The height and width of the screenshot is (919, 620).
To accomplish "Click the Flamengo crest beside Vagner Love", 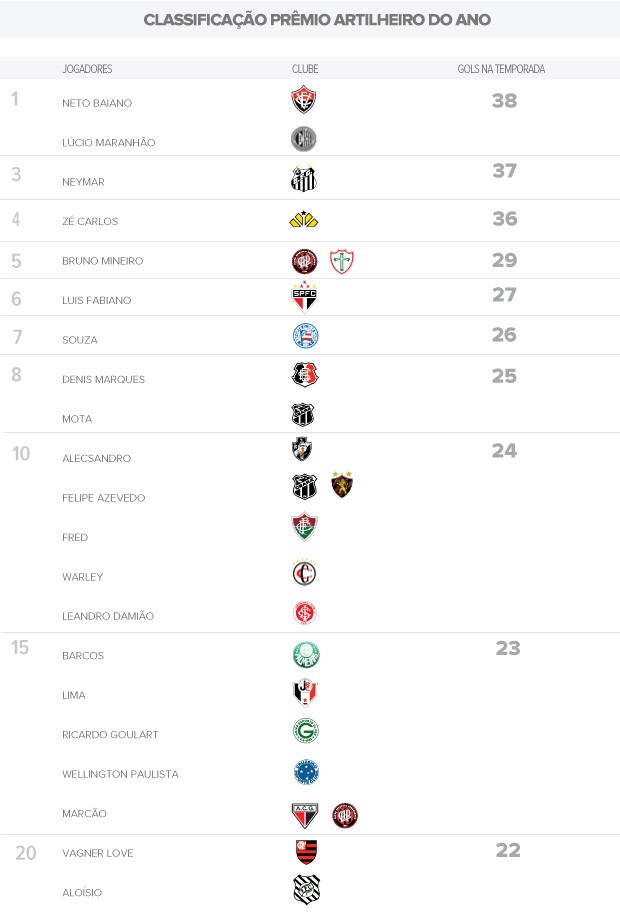I will [305, 852].
